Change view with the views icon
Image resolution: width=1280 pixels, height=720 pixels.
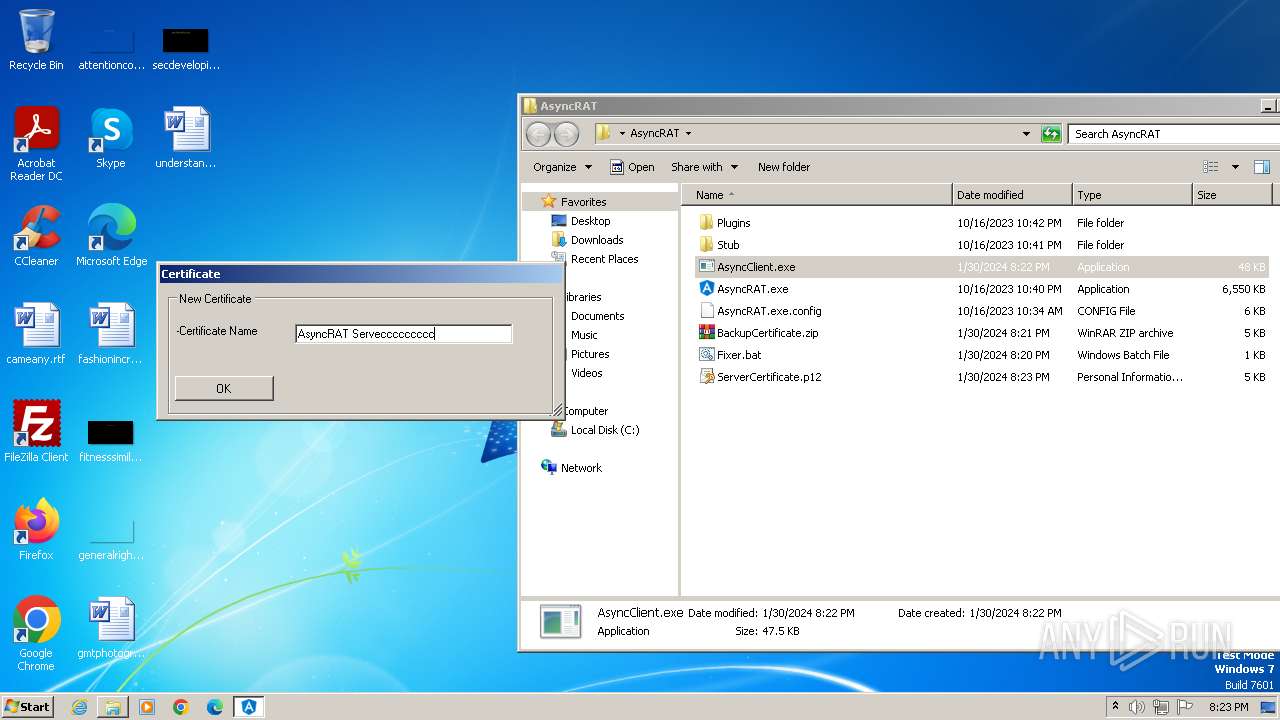[x=1211, y=167]
